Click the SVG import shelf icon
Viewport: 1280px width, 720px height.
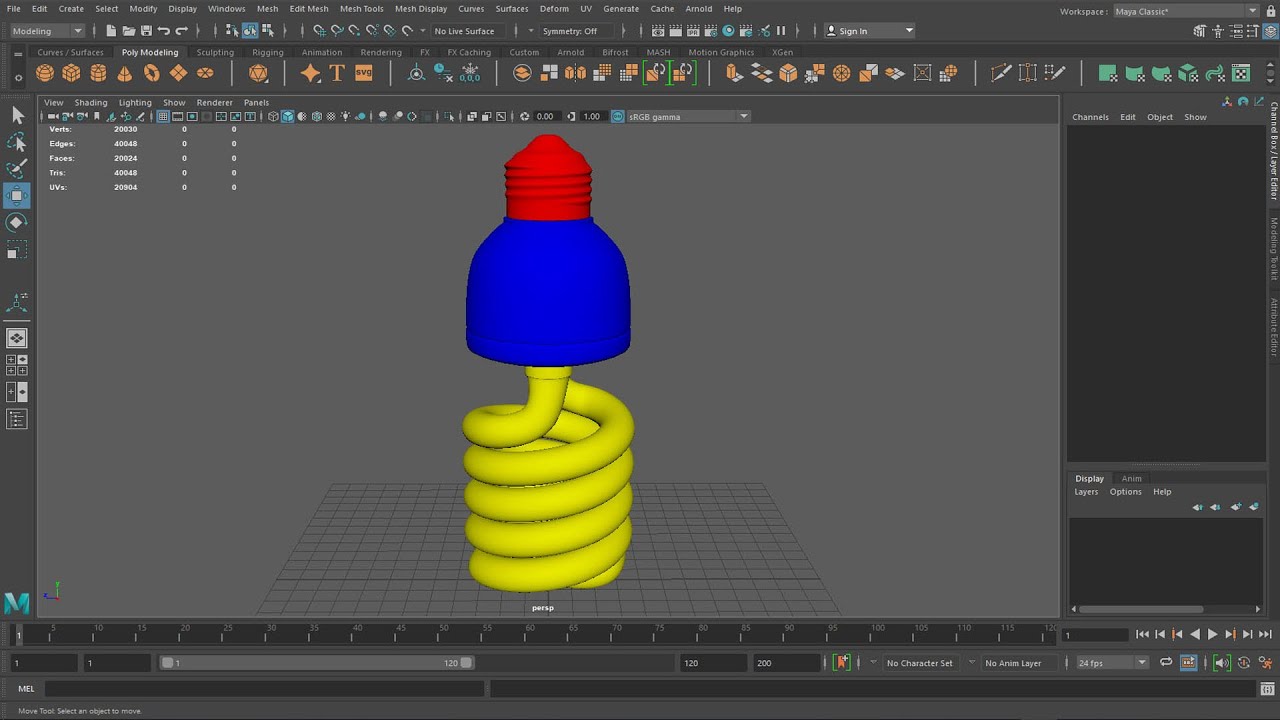pyautogui.click(x=363, y=73)
